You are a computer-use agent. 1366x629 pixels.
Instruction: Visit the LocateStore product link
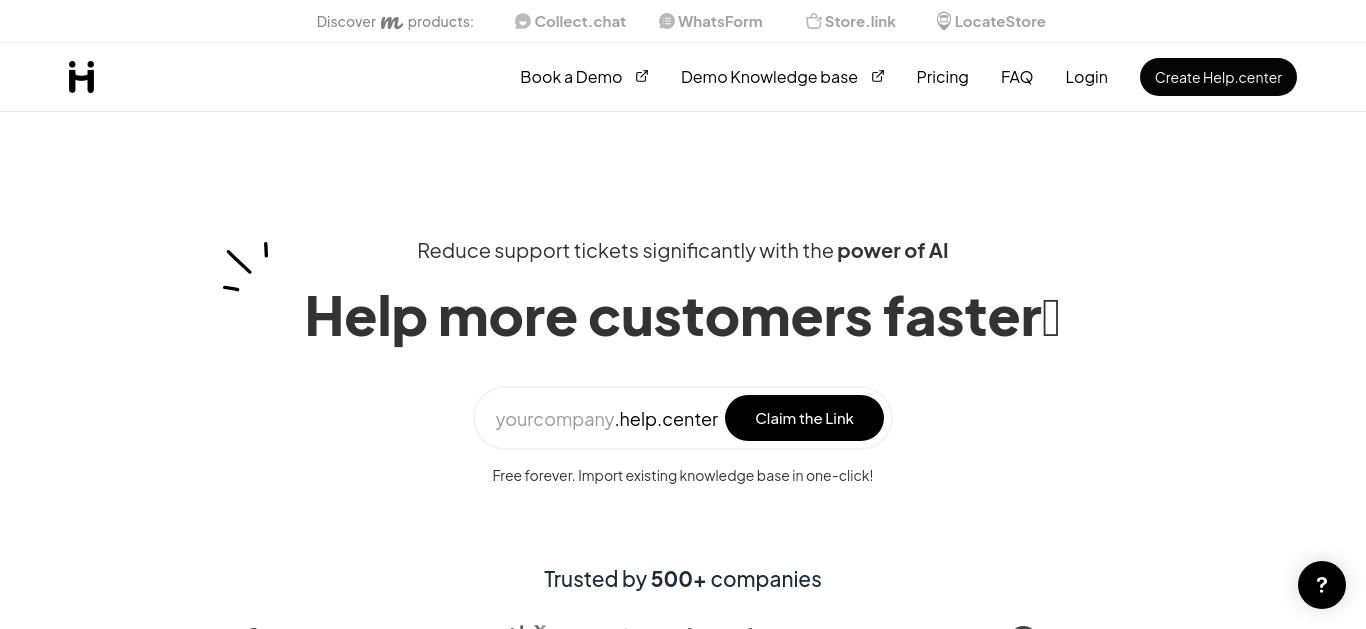pos(991,21)
